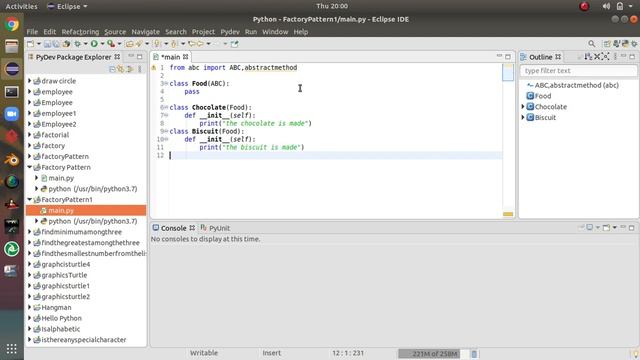This screenshot has height=360, width=640.
Task: Toggle Link with Editor in Package Explorer
Action: [121, 69]
